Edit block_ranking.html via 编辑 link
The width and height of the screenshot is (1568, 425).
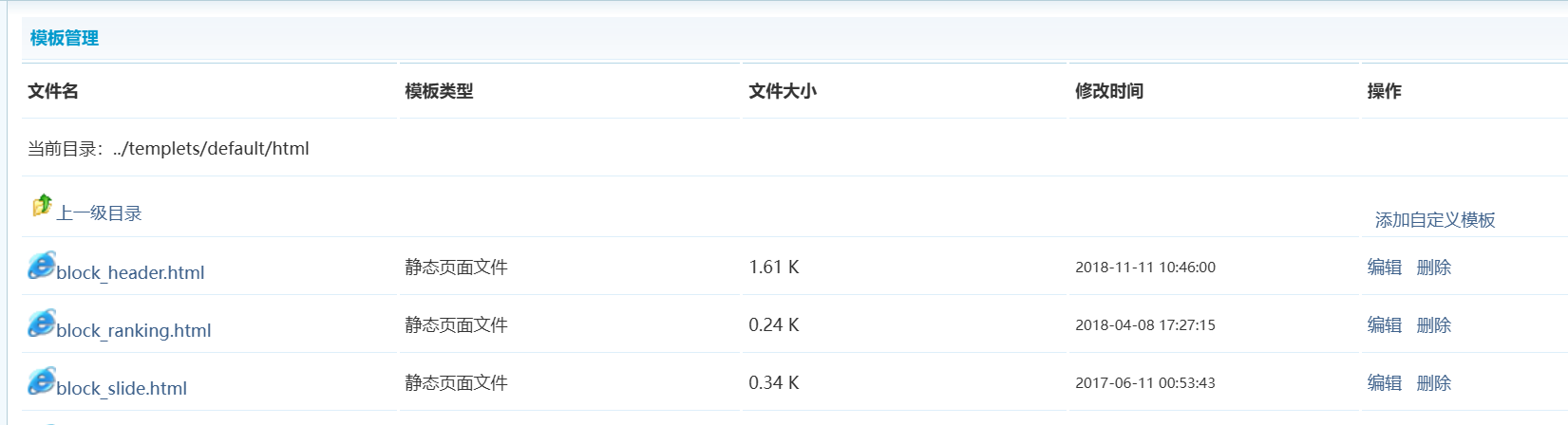pyautogui.click(x=1385, y=325)
